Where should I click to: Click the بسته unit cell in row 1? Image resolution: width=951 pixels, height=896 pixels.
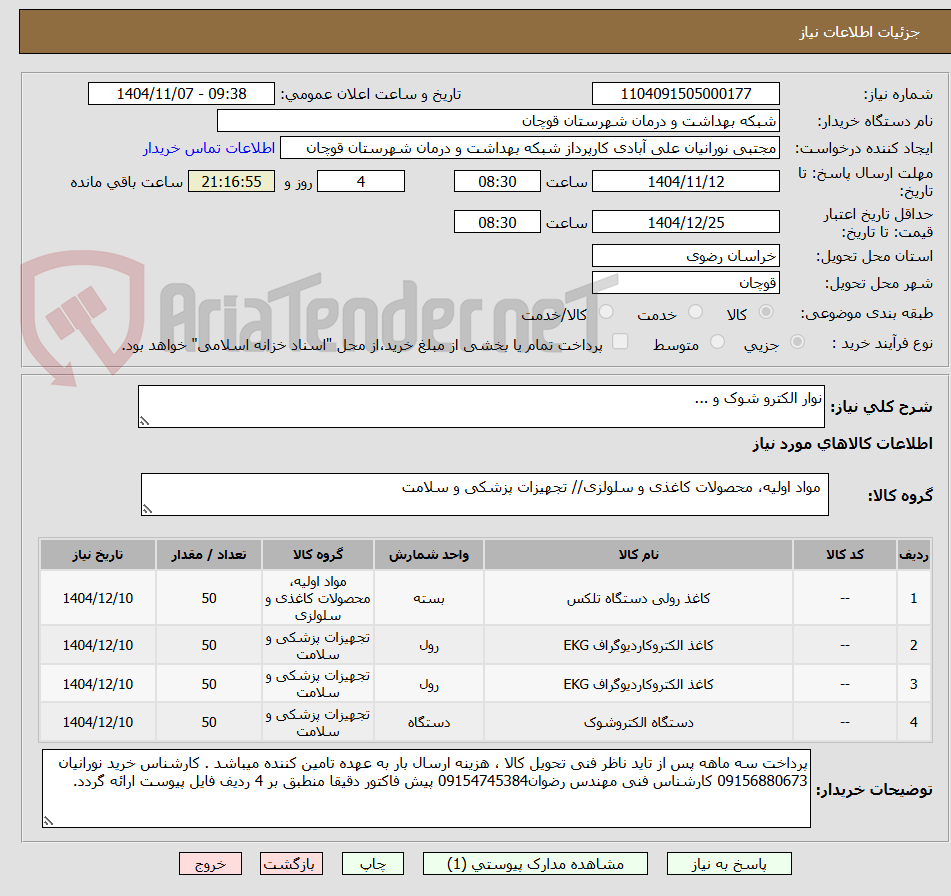(429, 598)
